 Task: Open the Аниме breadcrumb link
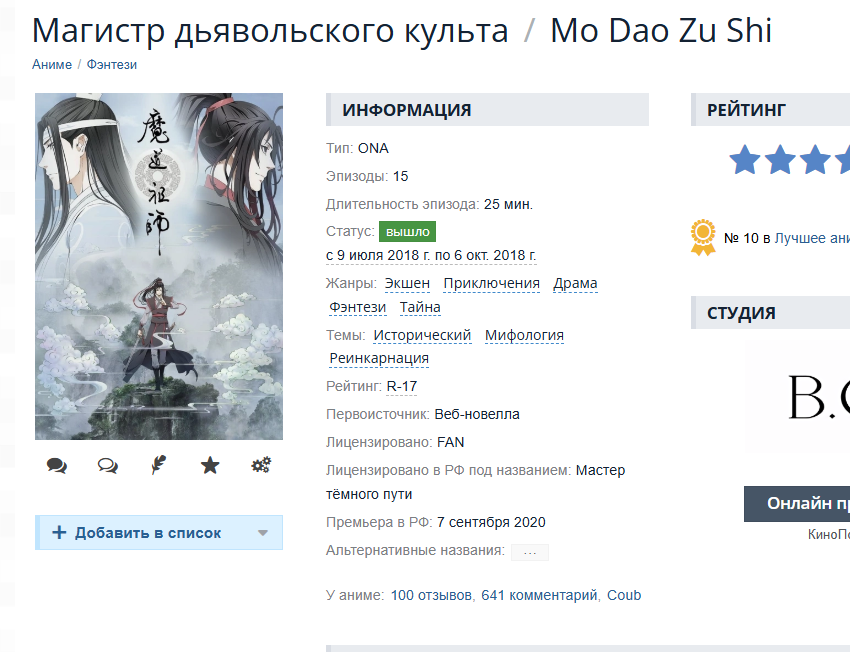click(52, 64)
